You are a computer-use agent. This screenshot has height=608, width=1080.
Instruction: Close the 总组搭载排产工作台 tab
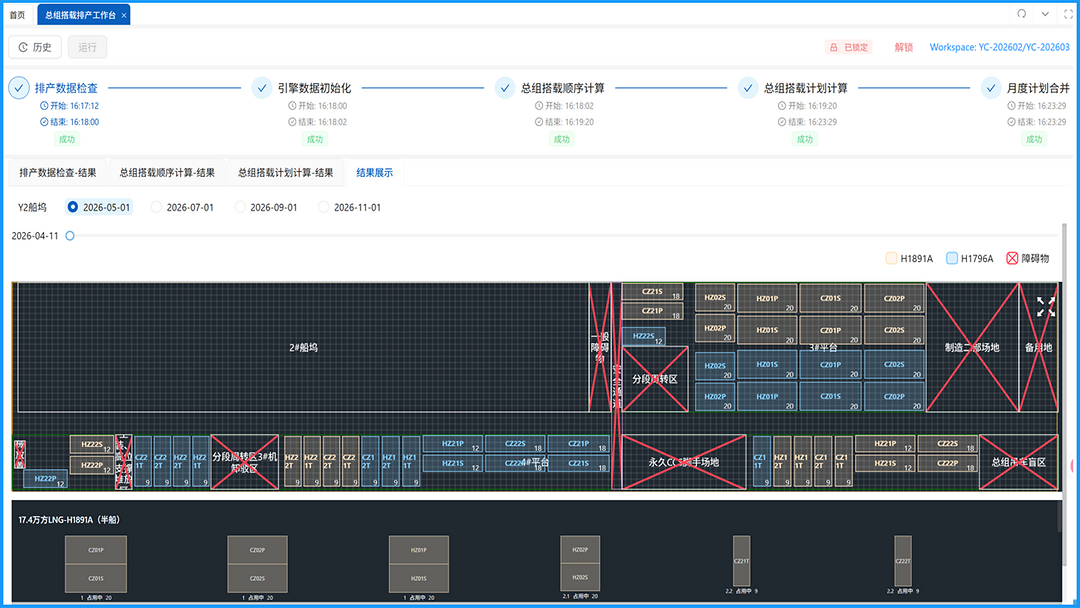click(124, 15)
